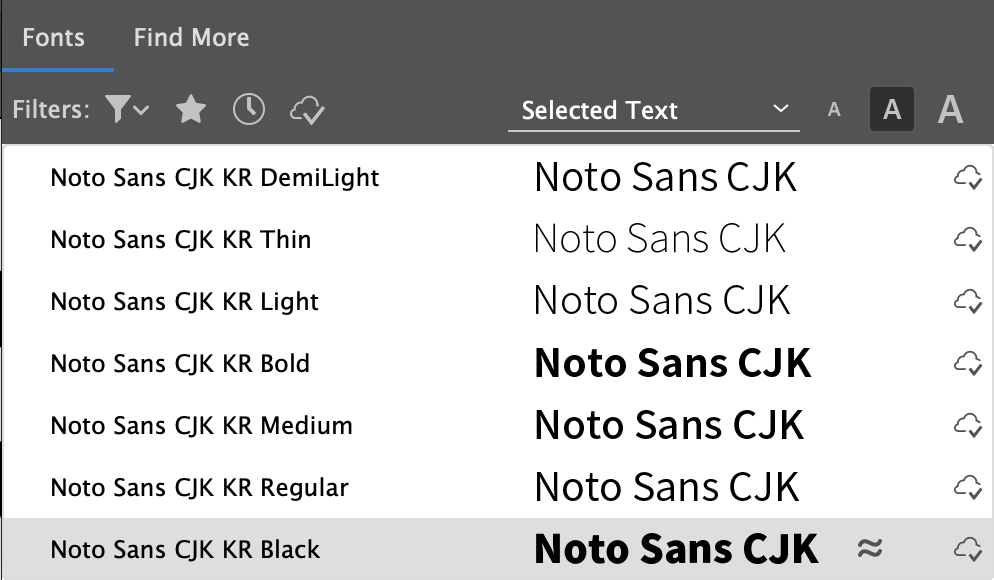994x580 pixels.
Task: Select Noto Sans CJK KR Bold font
Action: pos(497,363)
